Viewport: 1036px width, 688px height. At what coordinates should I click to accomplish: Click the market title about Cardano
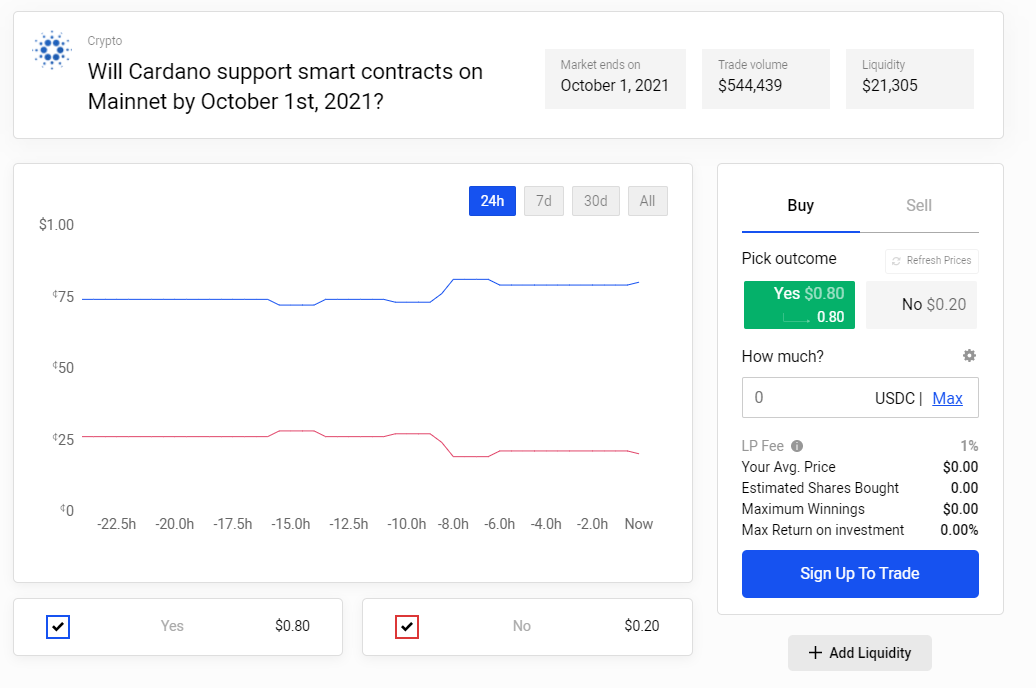[285, 87]
